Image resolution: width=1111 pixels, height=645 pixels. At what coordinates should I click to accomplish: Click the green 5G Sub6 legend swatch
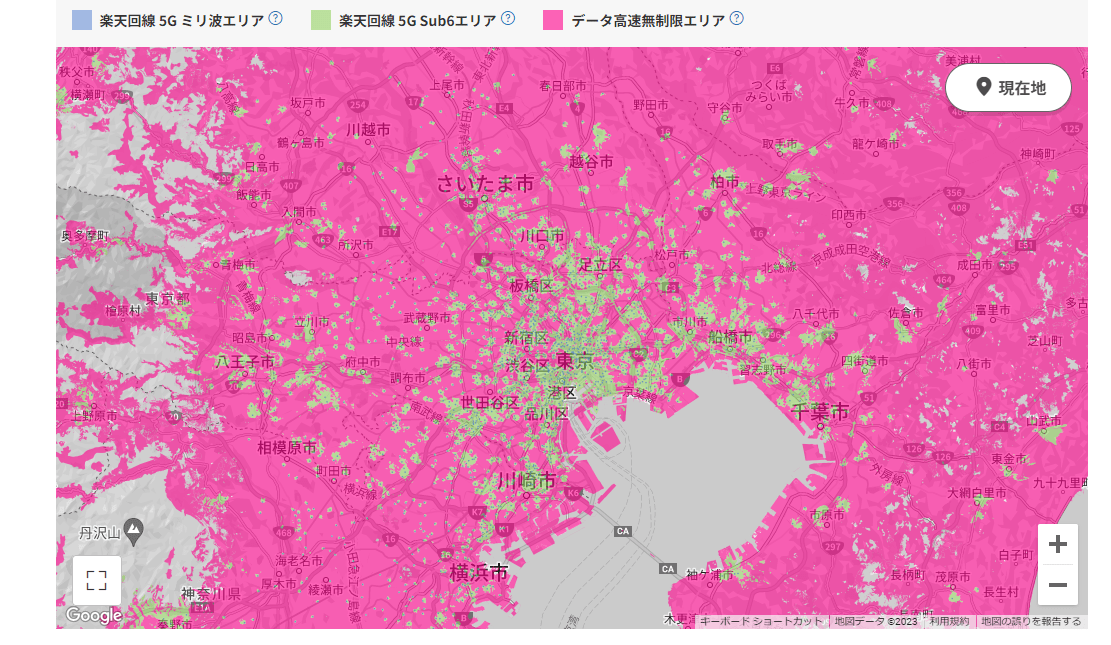pos(321,19)
